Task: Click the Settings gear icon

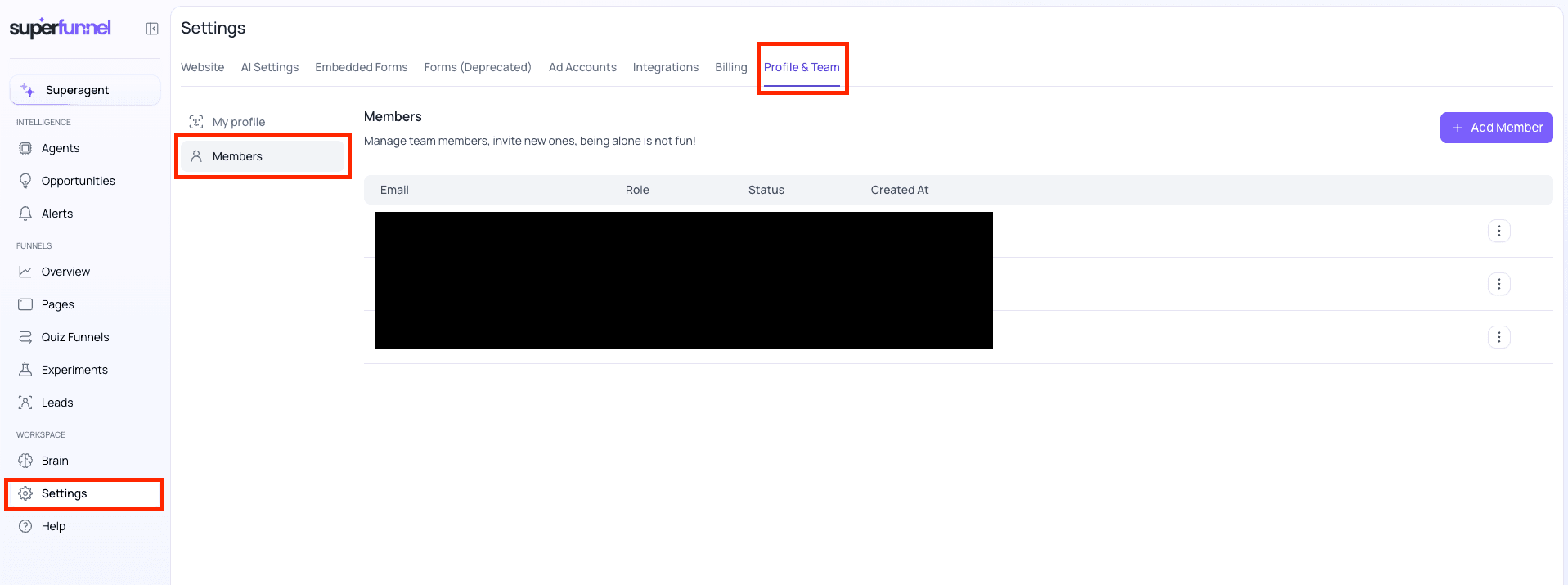Action: [x=25, y=493]
